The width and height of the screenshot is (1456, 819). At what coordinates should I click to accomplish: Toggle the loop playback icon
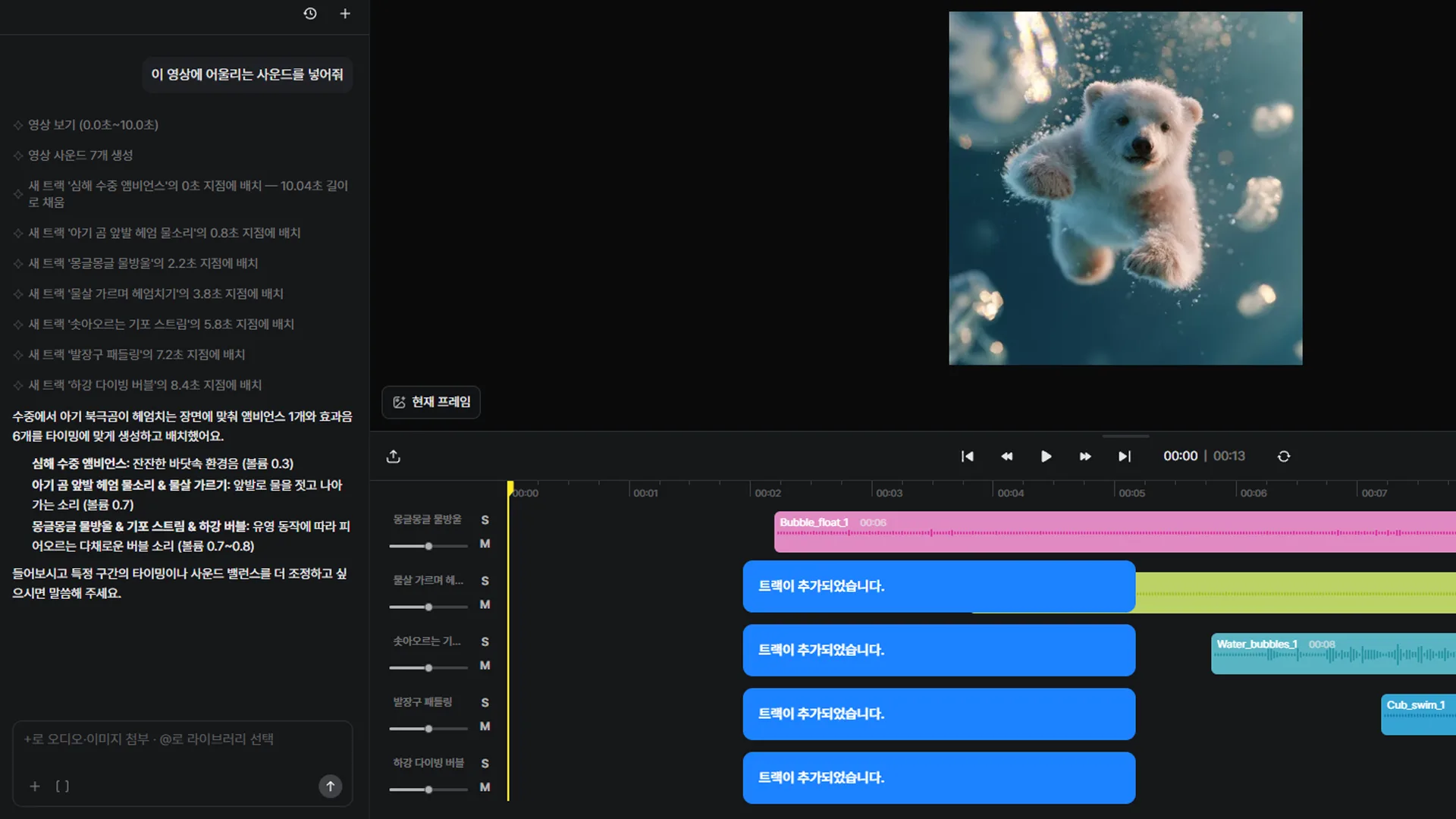pos(1284,457)
